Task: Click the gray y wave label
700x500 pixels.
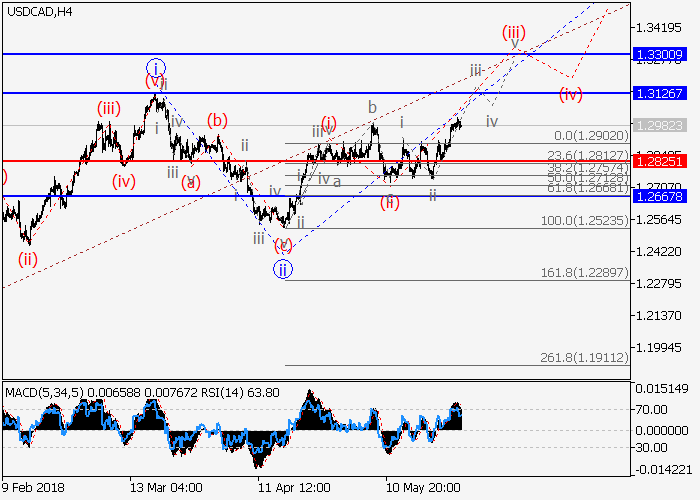Action: click(515, 43)
